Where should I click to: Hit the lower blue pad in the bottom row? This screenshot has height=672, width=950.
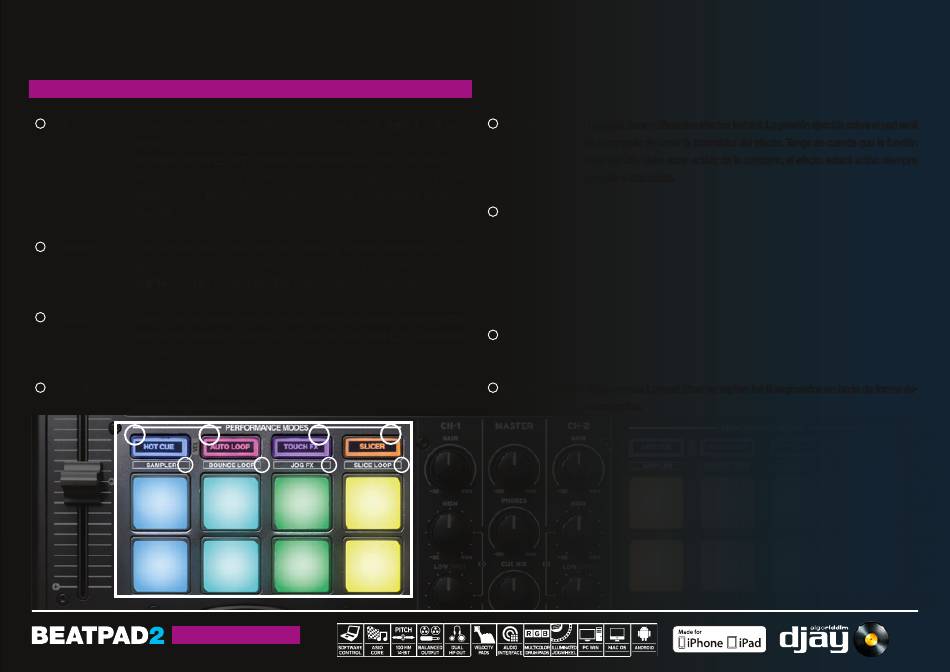pyautogui.click(x=161, y=565)
